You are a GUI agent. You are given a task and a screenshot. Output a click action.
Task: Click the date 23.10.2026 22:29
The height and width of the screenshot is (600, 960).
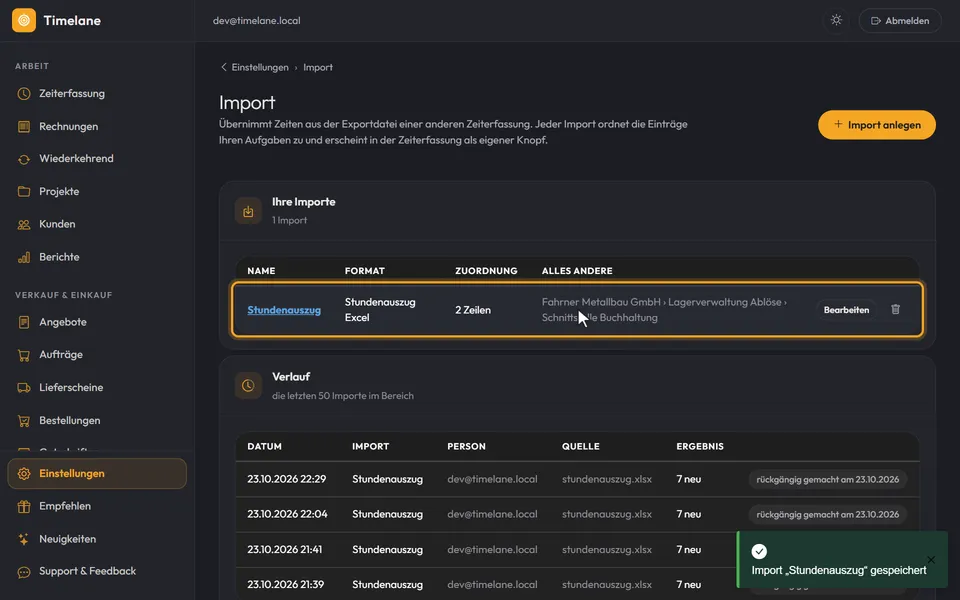[x=287, y=479]
